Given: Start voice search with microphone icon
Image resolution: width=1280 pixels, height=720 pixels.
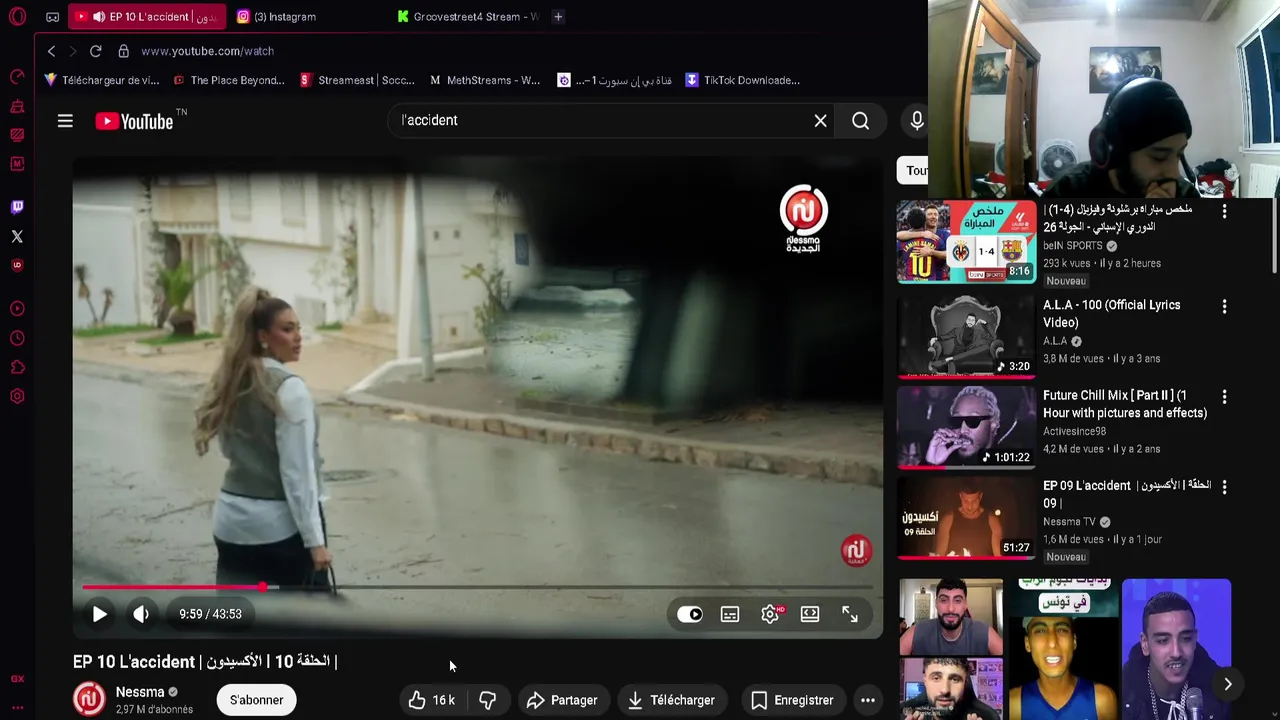Looking at the screenshot, I should 916,121.
